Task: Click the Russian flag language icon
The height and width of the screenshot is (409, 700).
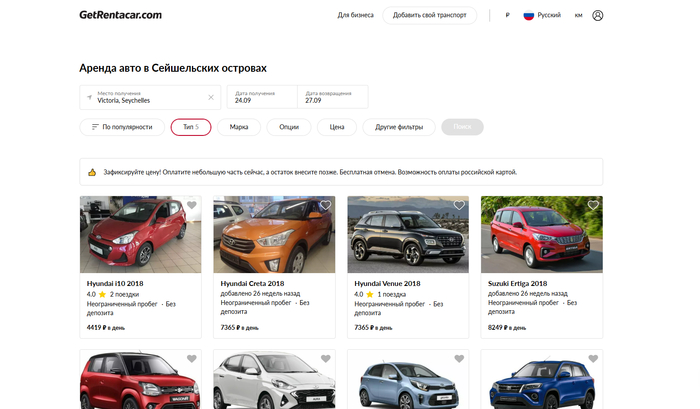Action: pyautogui.click(x=529, y=15)
